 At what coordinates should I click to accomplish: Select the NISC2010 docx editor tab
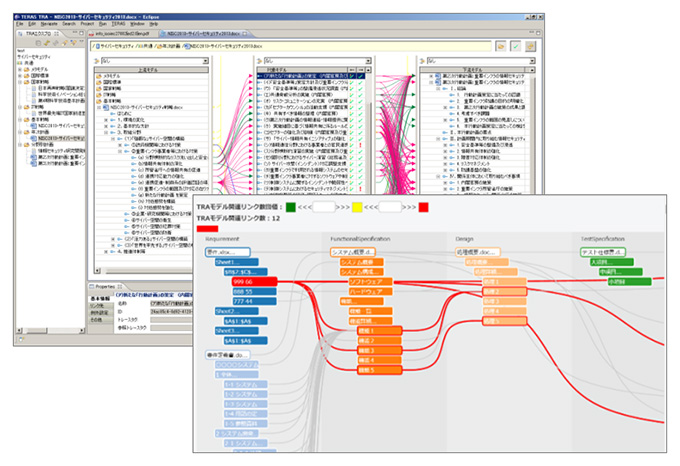click(204, 33)
